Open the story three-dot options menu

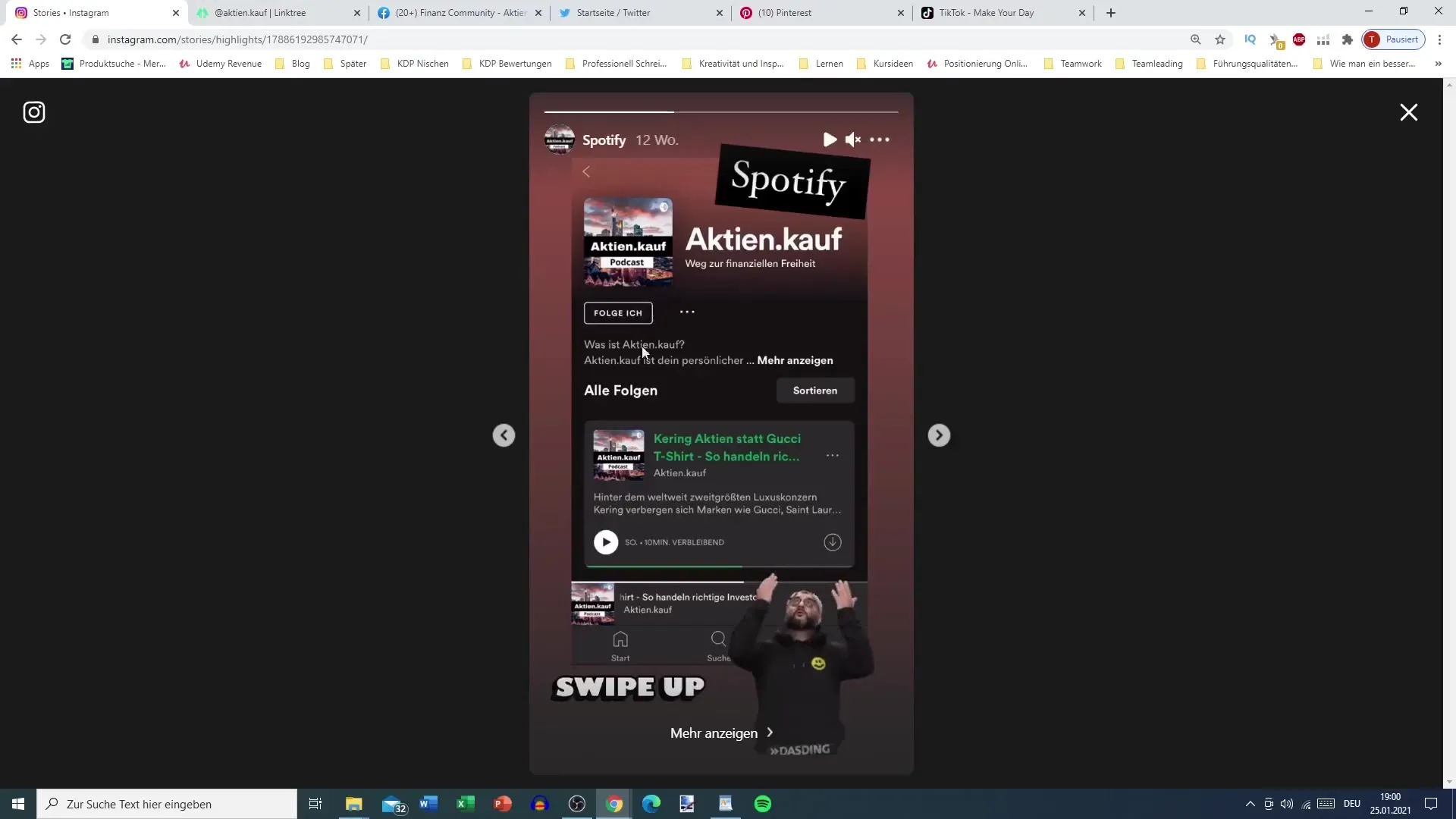(x=880, y=140)
